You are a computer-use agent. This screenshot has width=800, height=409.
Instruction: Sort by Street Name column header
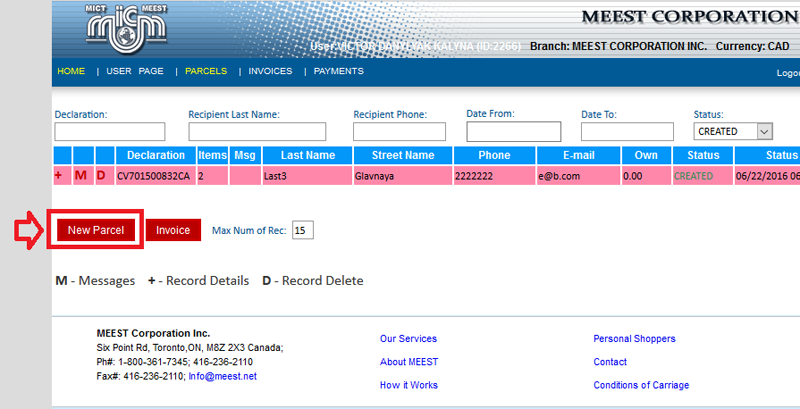(403, 156)
